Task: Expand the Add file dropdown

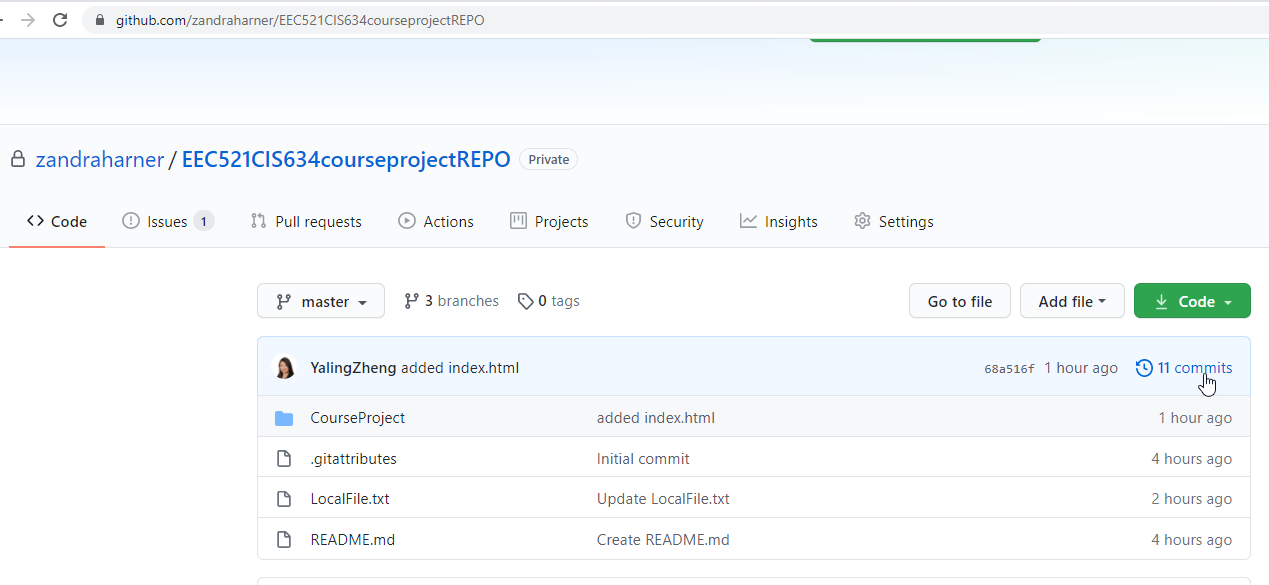Action: point(1072,300)
